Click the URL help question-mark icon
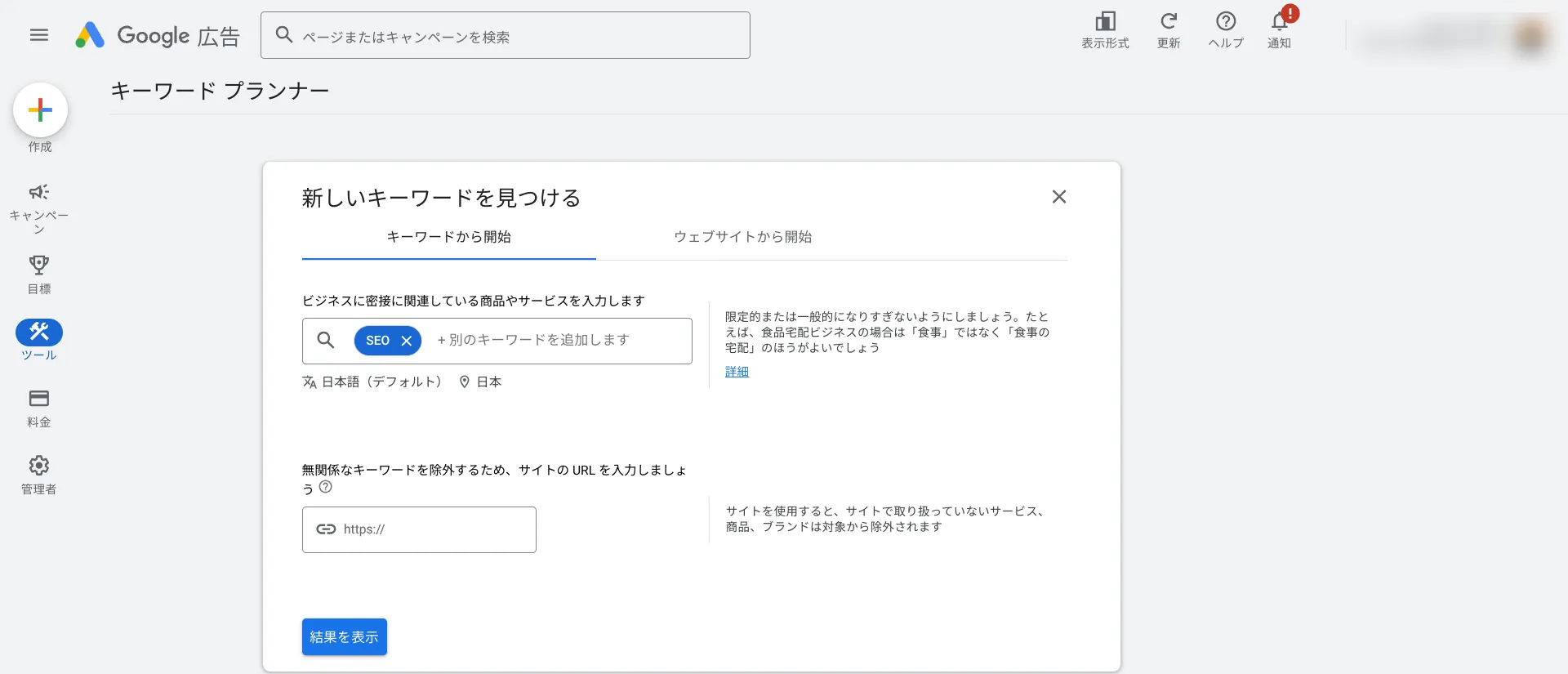 tap(326, 487)
